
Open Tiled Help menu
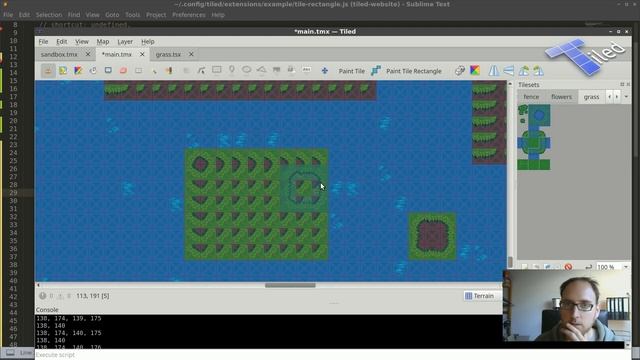pos(148,42)
